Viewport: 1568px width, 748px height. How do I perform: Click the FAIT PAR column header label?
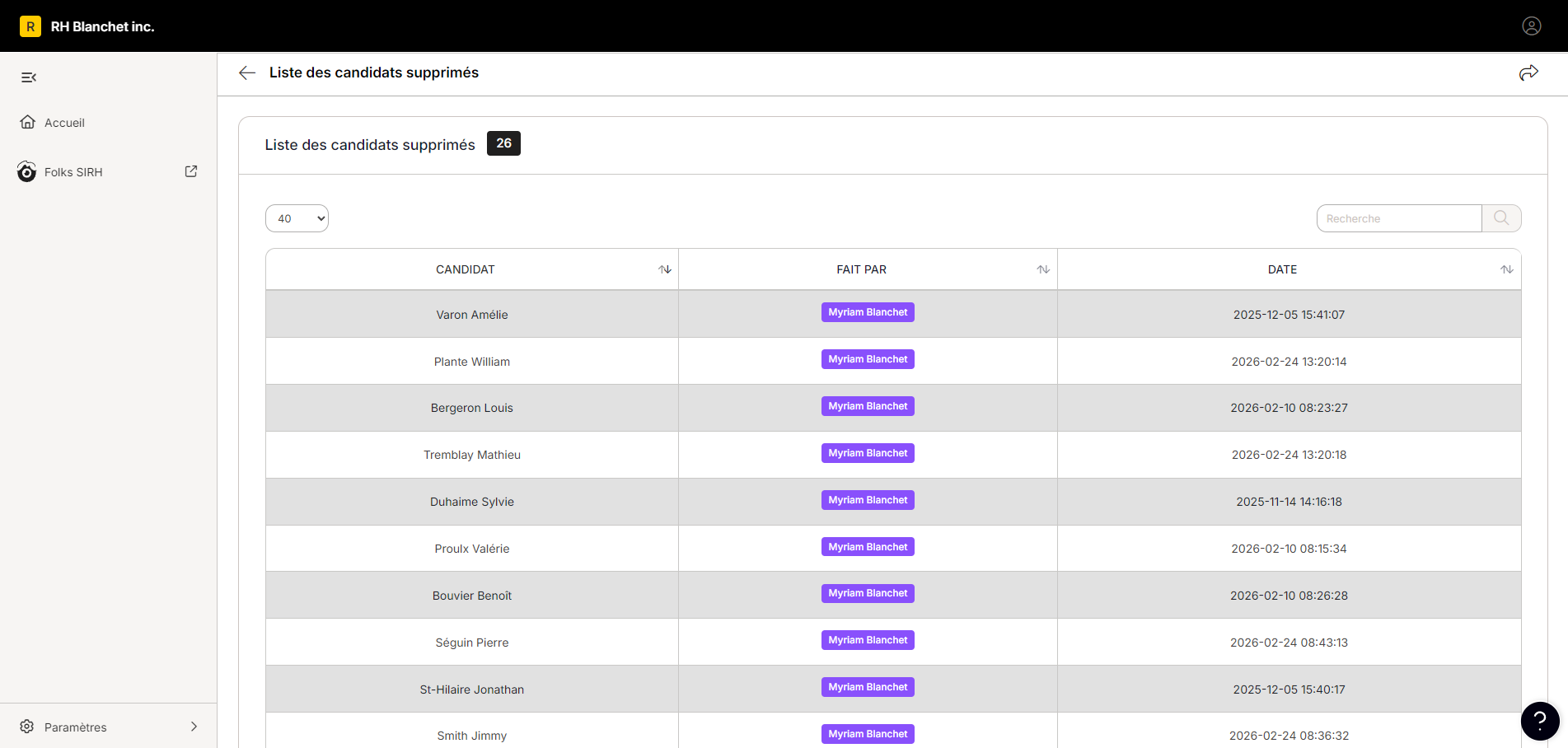[x=862, y=269]
